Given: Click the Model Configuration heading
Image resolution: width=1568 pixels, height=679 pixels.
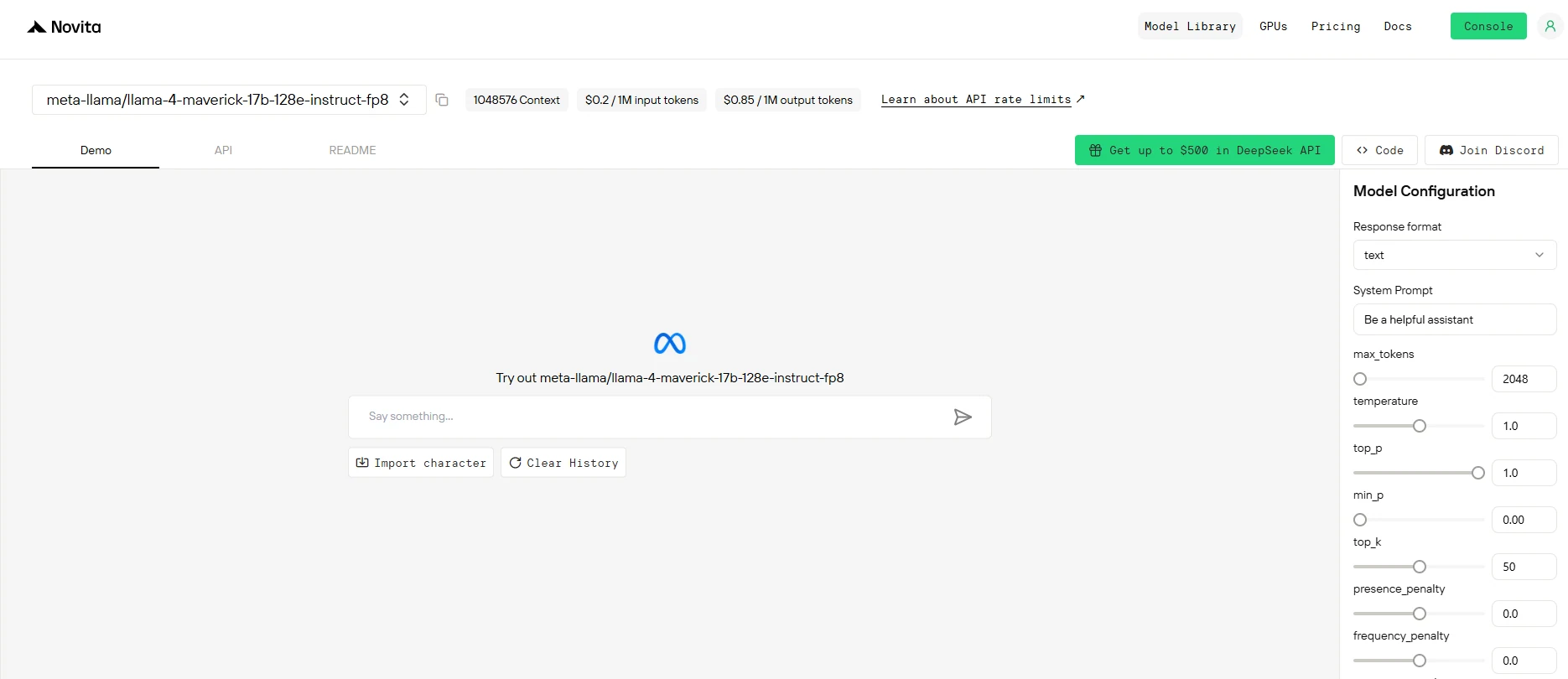Looking at the screenshot, I should click(x=1424, y=191).
